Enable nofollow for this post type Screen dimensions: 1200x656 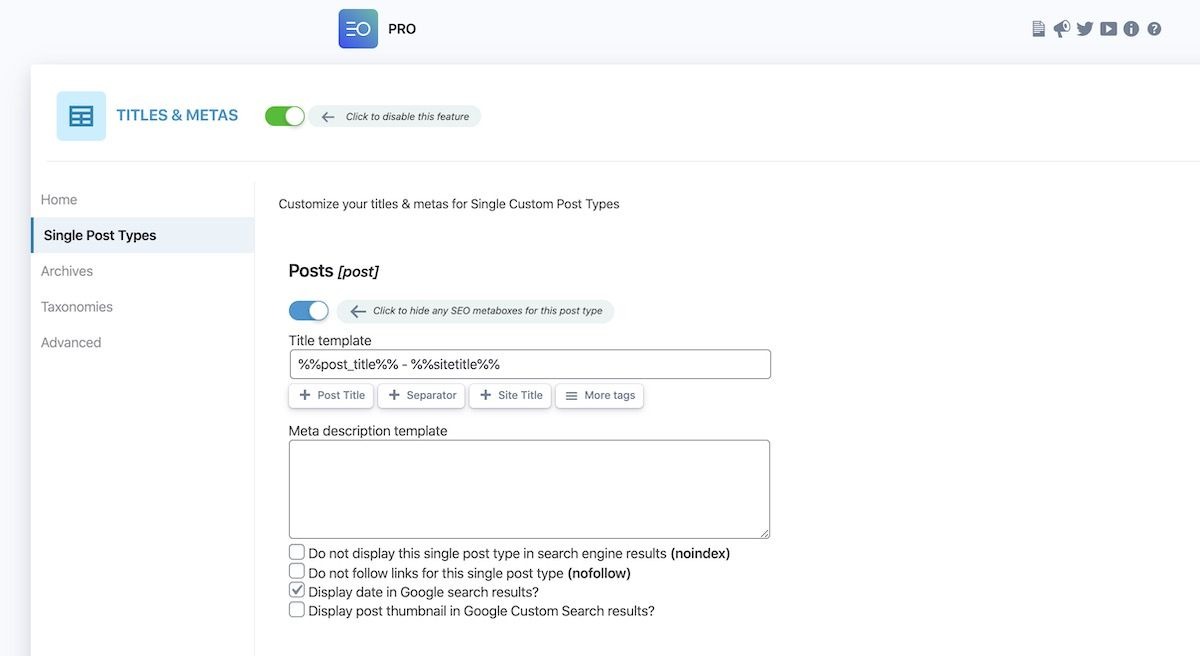point(297,571)
